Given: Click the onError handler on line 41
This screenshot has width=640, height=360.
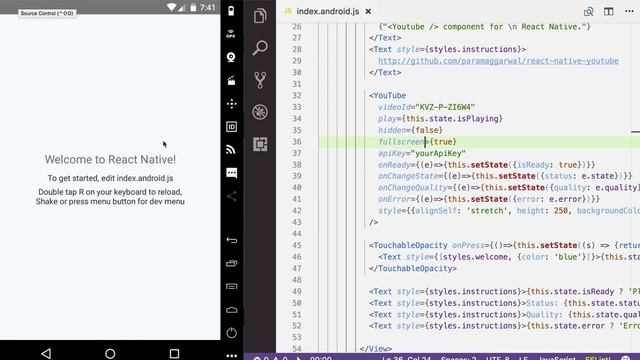Looking at the screenshot, I should (x=489, y=199).
